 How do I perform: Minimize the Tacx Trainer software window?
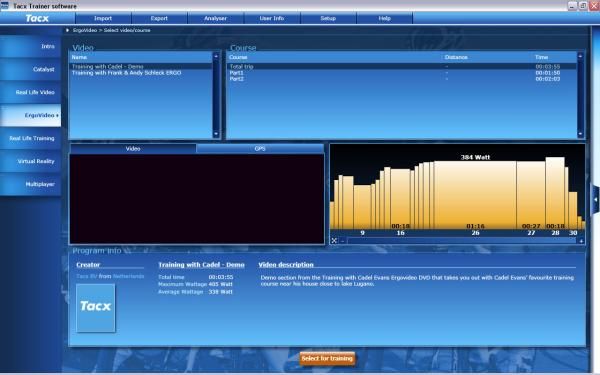point(572,5)
